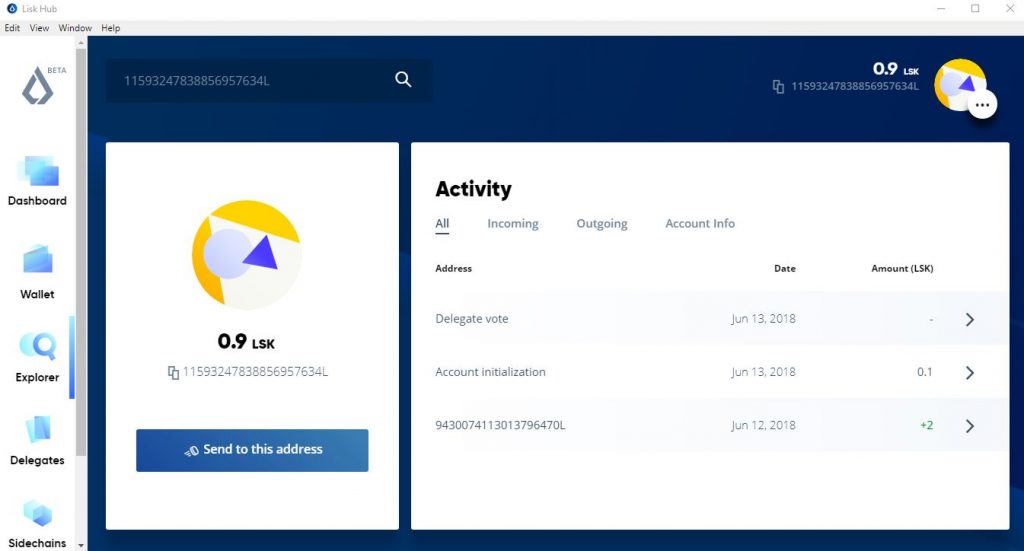
Task: Expand the Delegate vote transaction row
Action: pyautogui.click(x=970, y=319)
